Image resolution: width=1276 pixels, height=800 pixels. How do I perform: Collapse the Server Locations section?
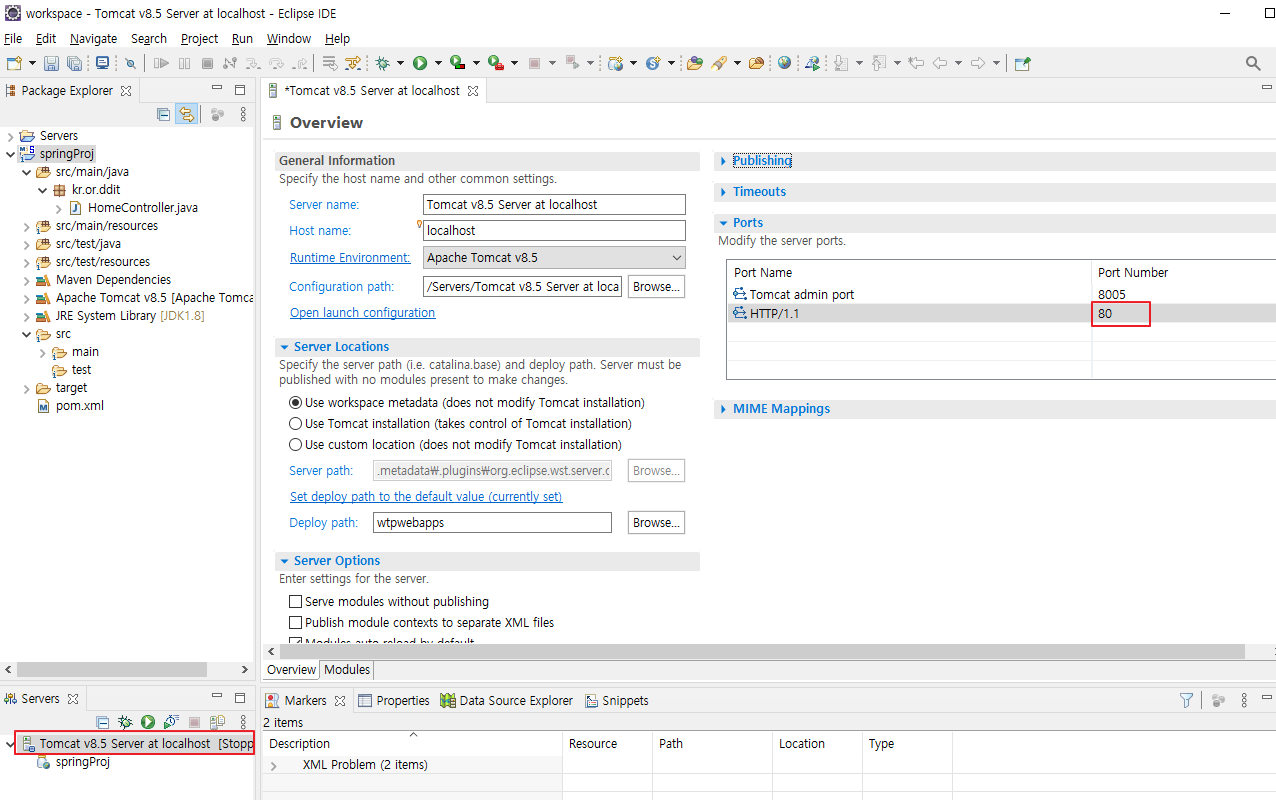(x=284, y=347)
